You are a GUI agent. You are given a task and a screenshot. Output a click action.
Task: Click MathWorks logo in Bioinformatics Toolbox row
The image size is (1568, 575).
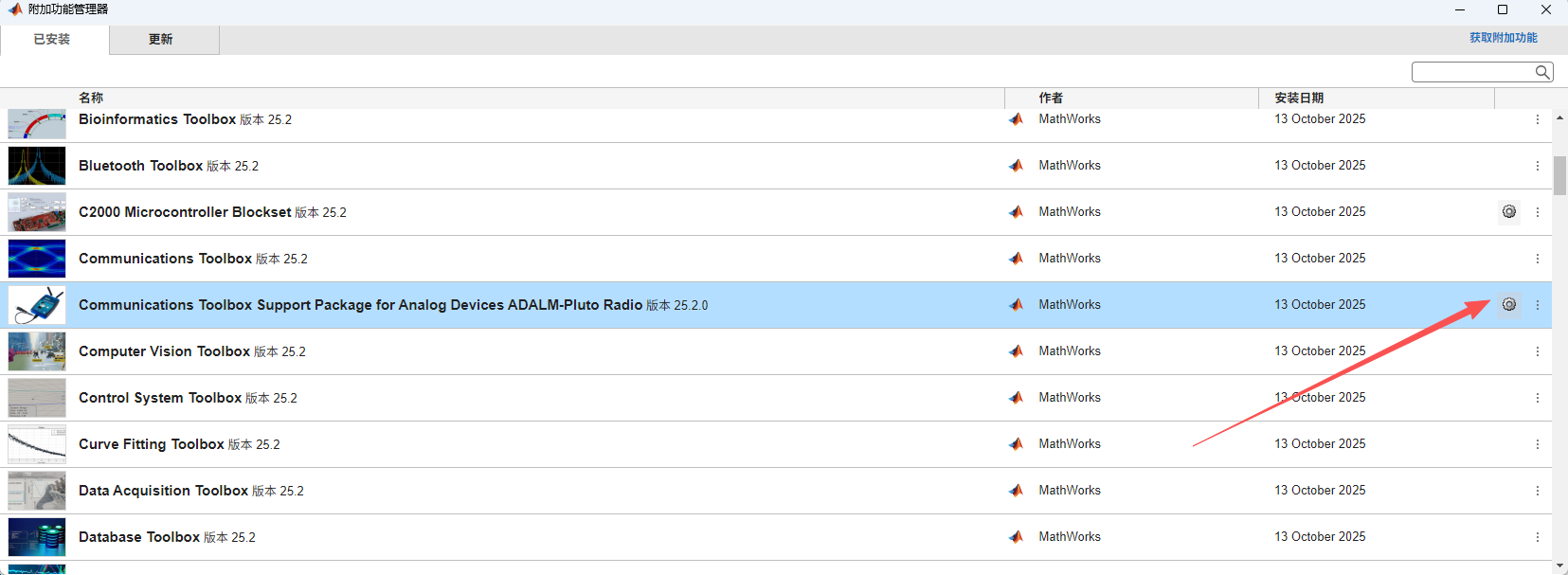pos(1017,119)
